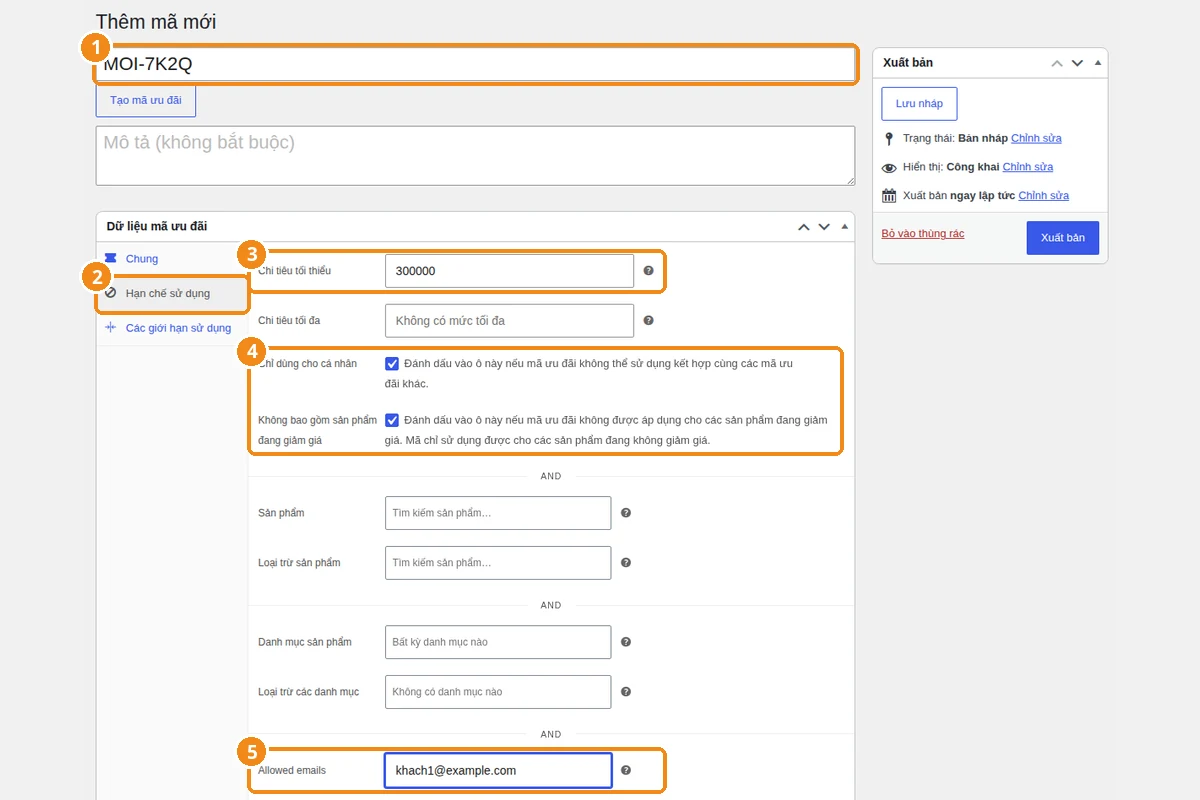Click help icon beside Loại trừ các danh mục
Image resolution: width=1200 pixels, height=800 pixels.
626,692
